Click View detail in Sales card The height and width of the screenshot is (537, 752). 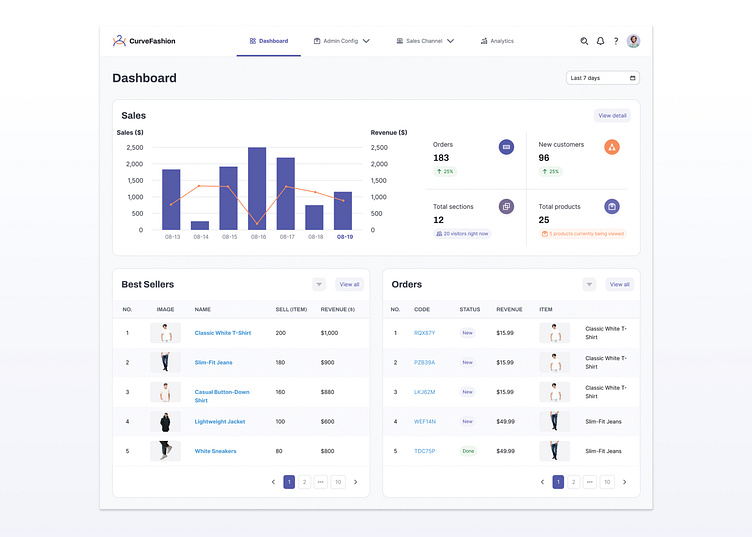[612, 116]
